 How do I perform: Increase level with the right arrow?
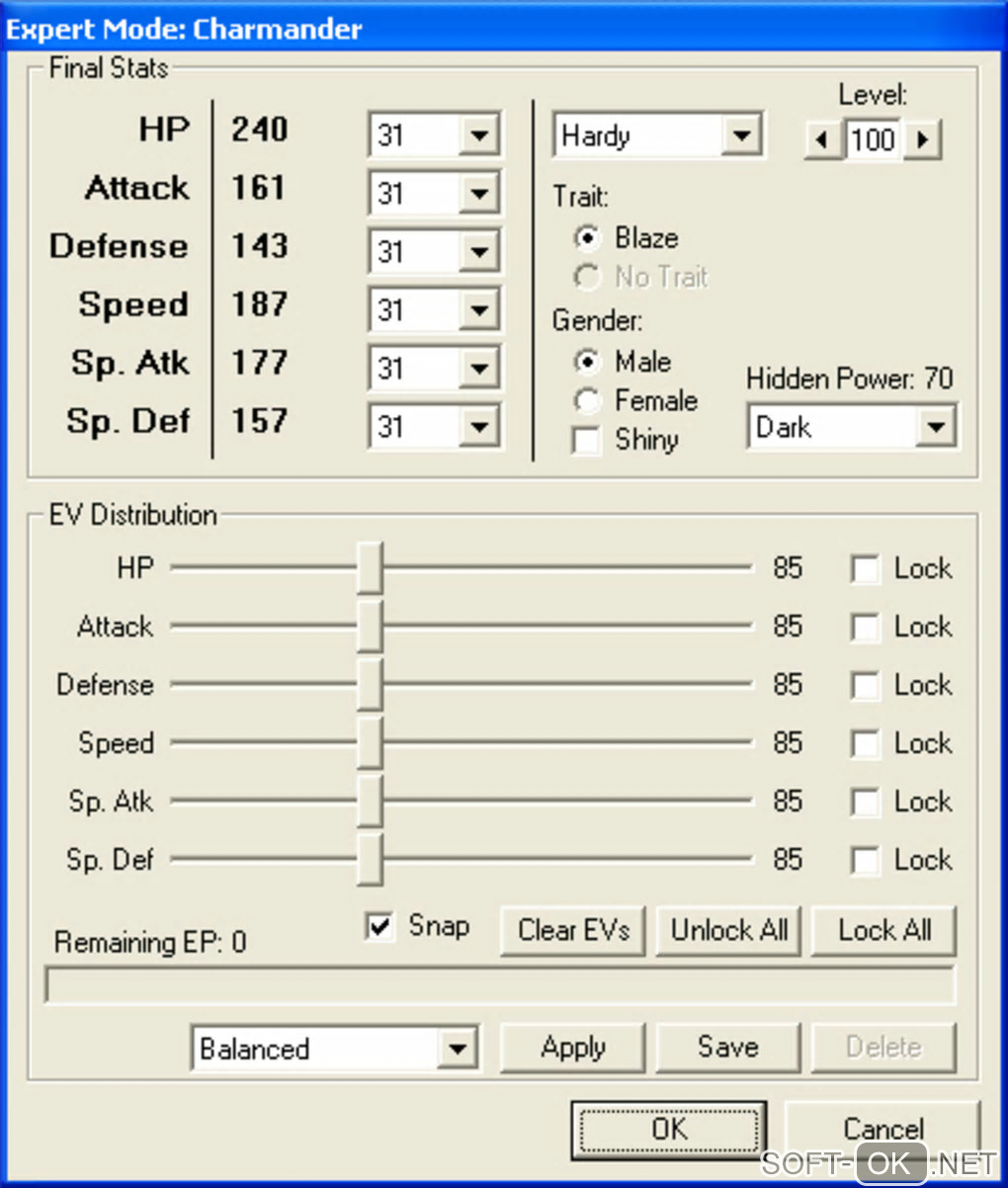(923, 138)
